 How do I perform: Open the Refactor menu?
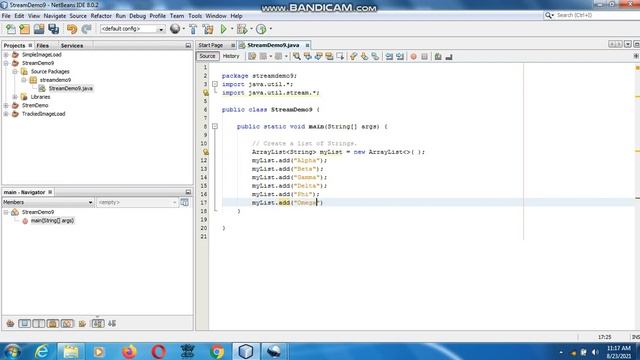[x=101, y=16]
